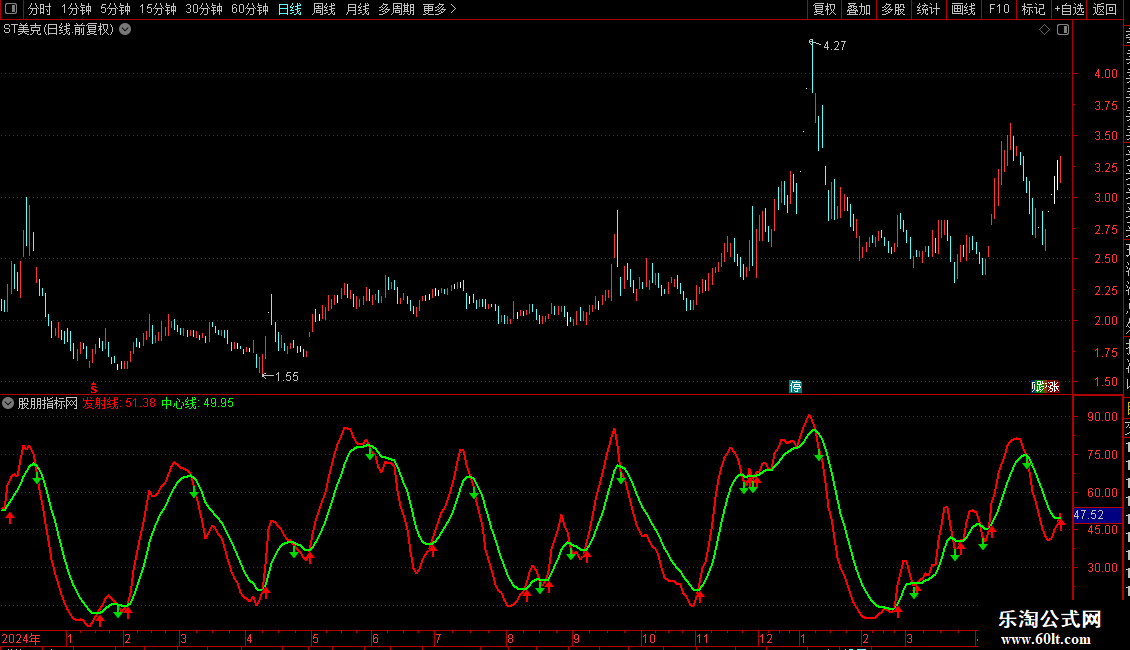The width and height of the screenshot is (1130, 650).
Task: Select the 日线 daily chart tab
Action: coord(290,9)
